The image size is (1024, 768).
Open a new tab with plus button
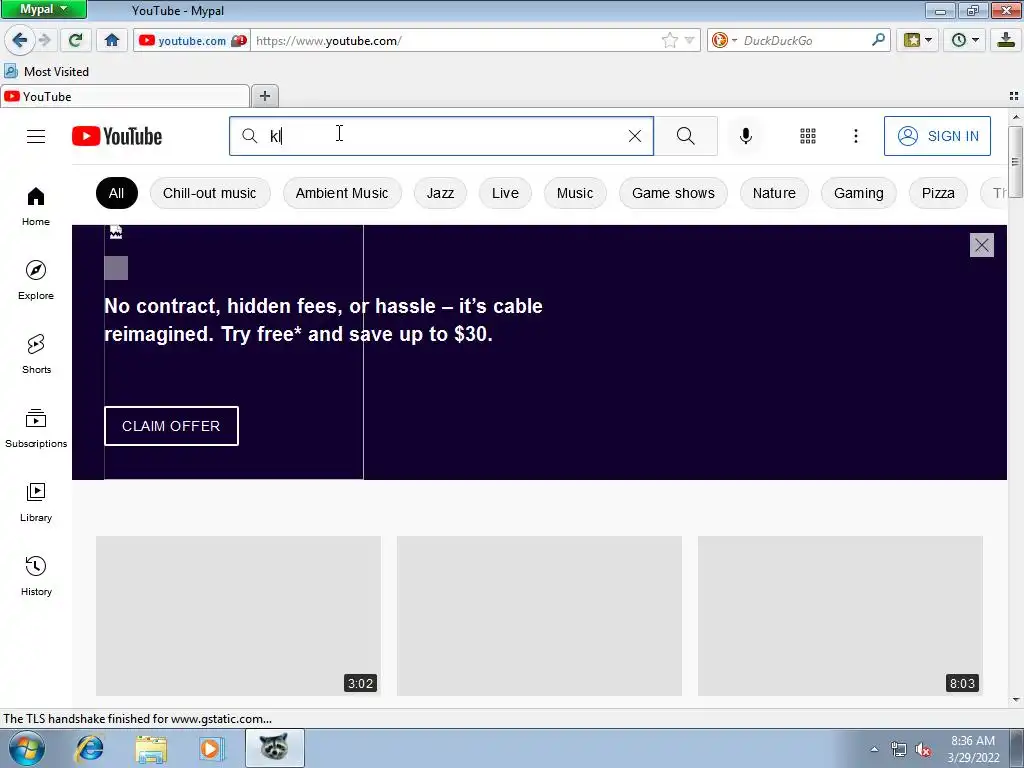point(264,96)
